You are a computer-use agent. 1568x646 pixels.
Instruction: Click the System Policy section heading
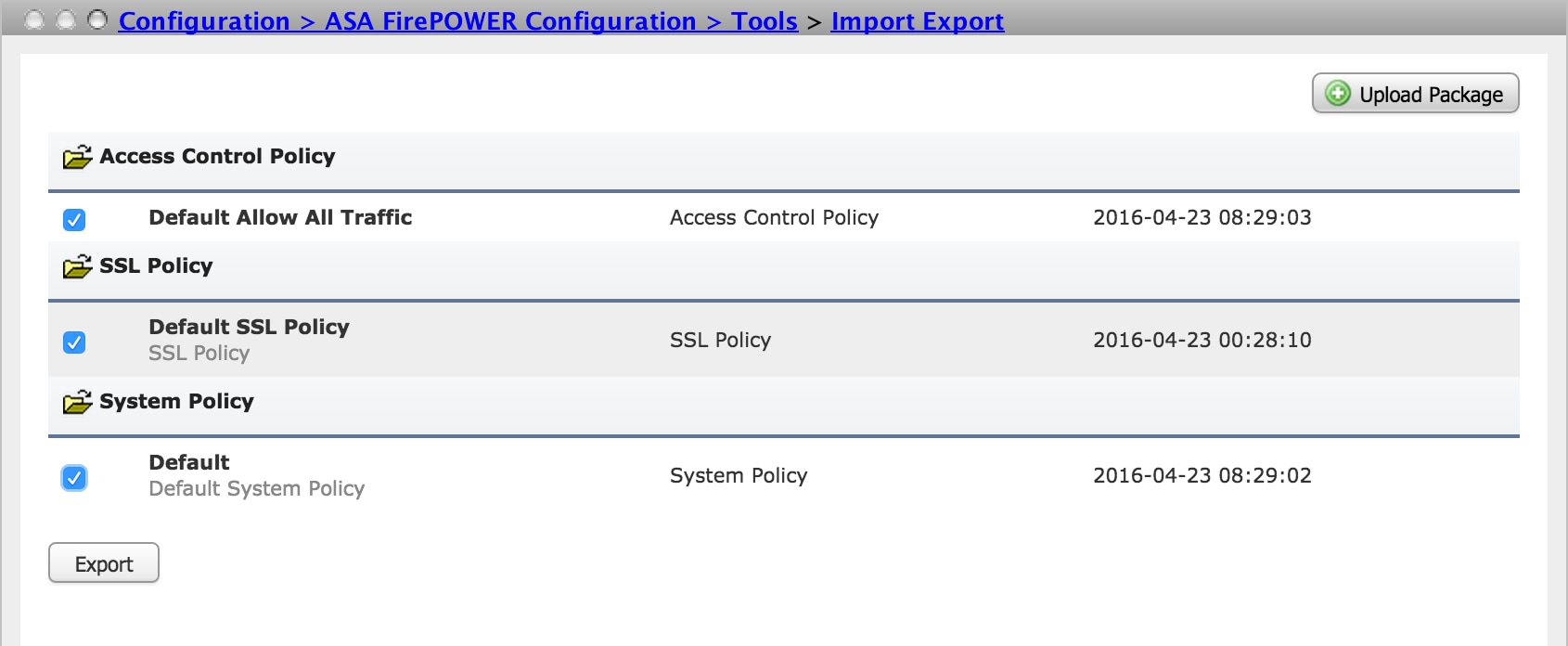coord(176,401)
